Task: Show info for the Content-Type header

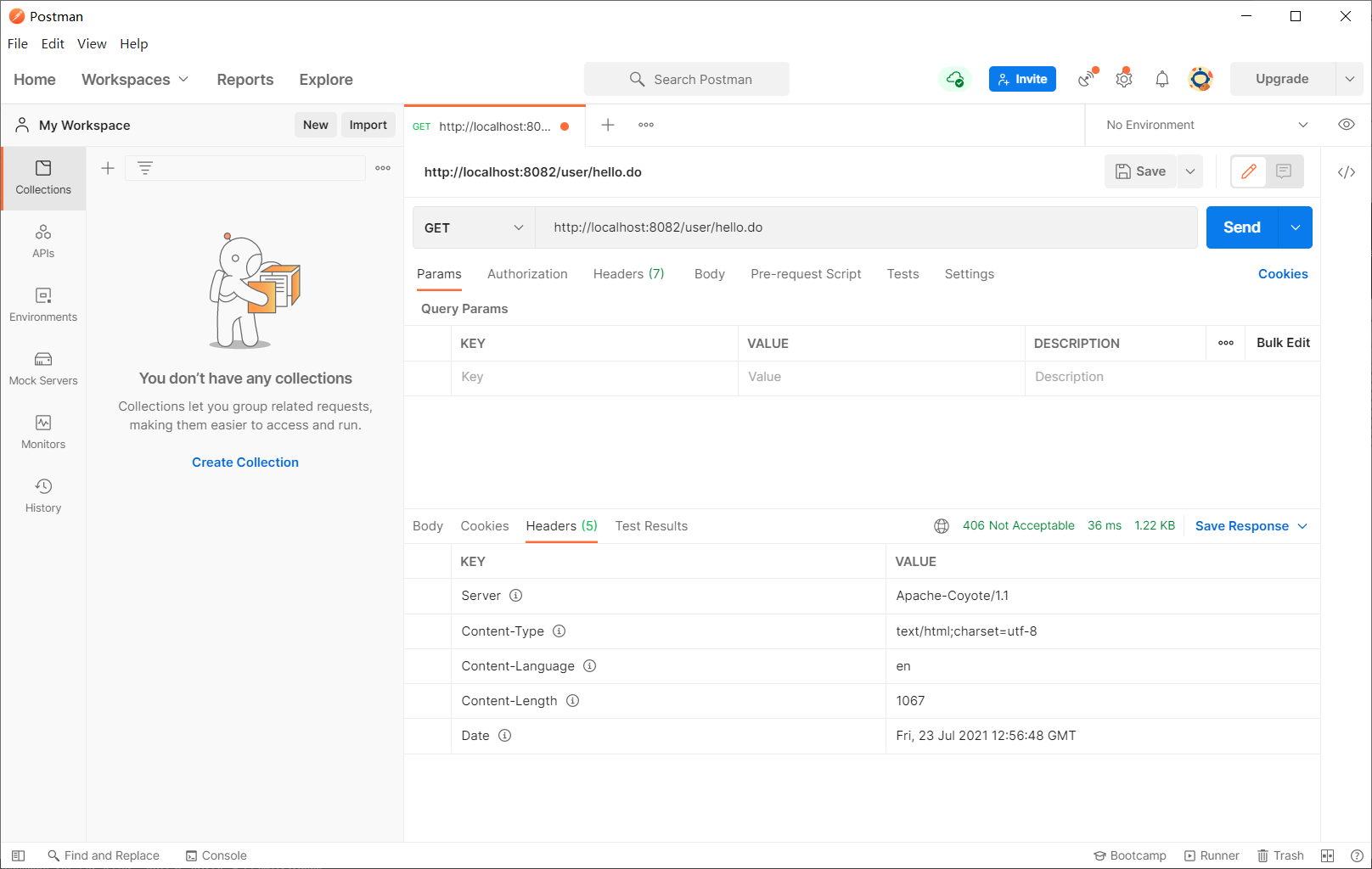Action: [x=559, y=631]
